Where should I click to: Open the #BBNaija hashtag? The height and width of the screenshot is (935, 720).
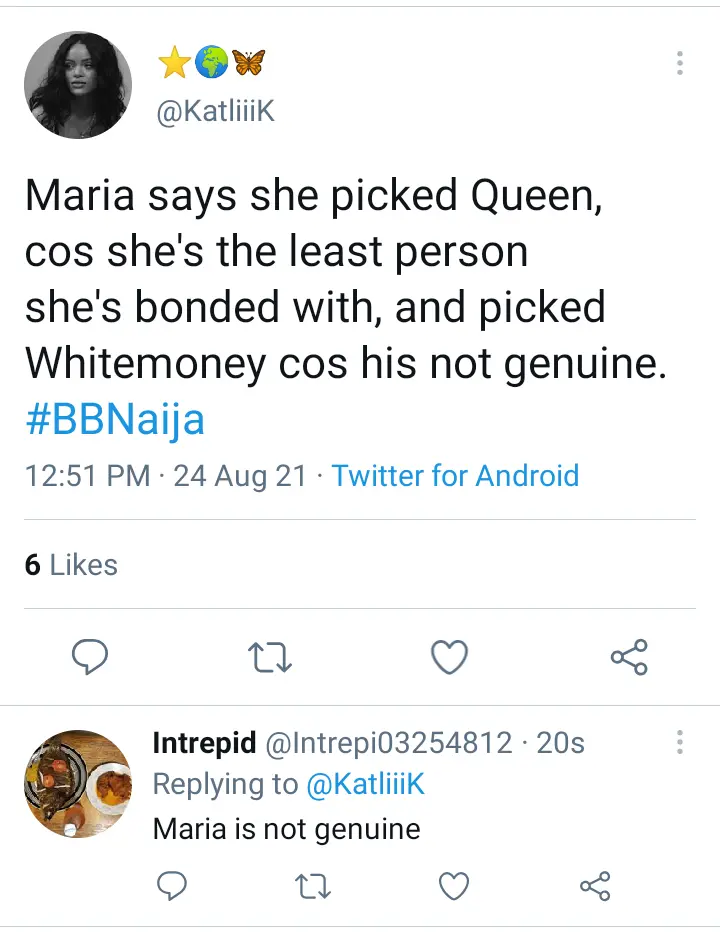click(x=115, y=419)
